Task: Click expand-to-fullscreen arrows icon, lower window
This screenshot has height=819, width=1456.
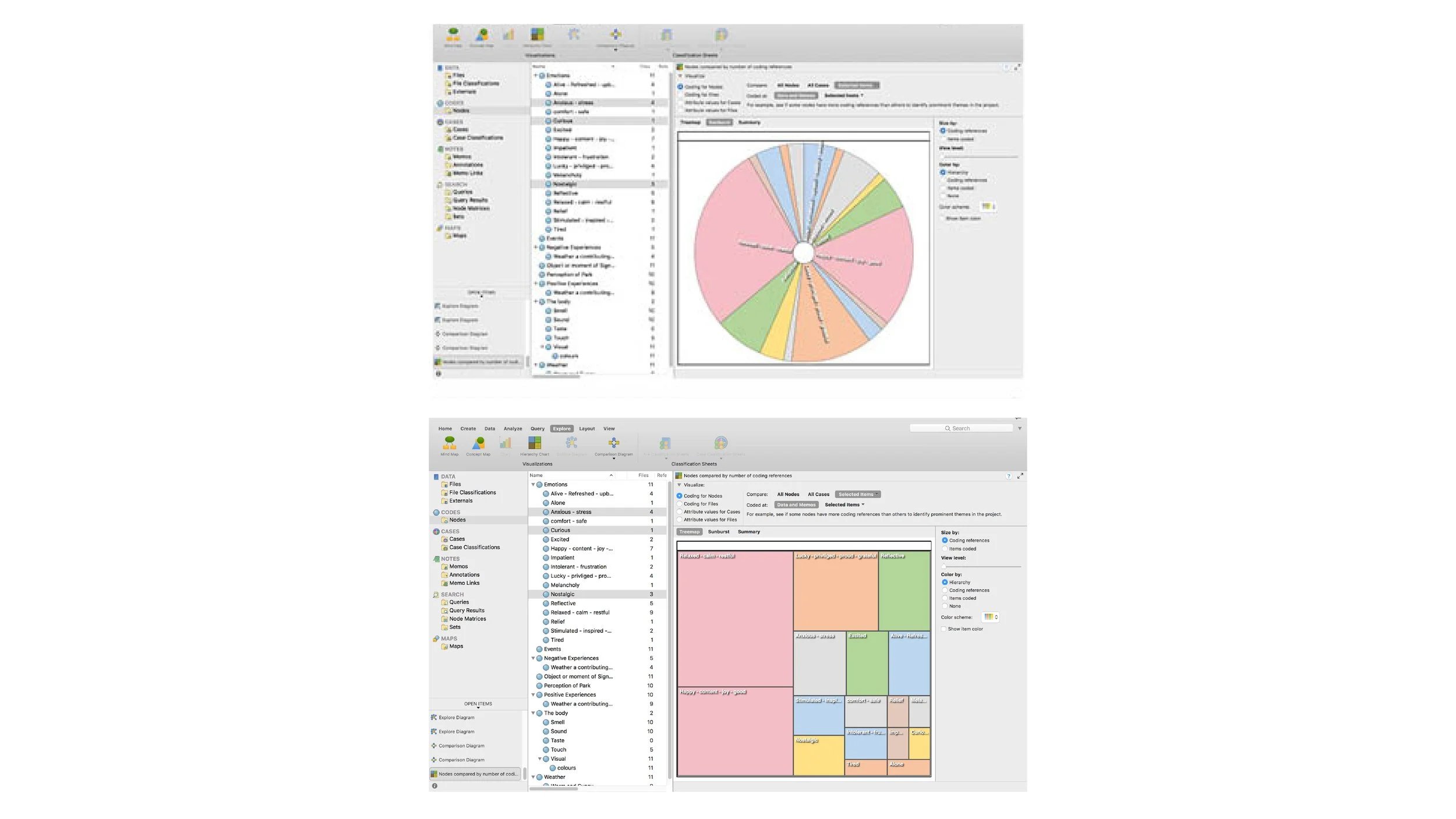Action: coord(1020,476)
